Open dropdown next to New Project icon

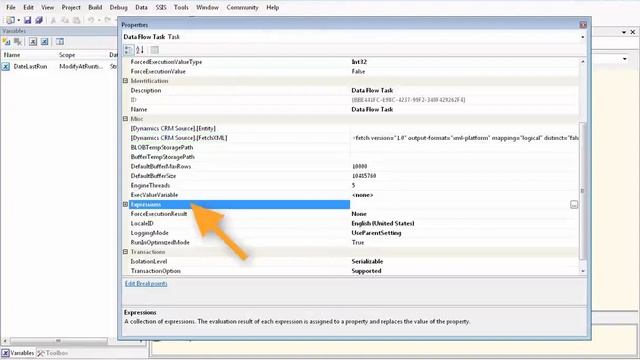click(x=19, y=20)
